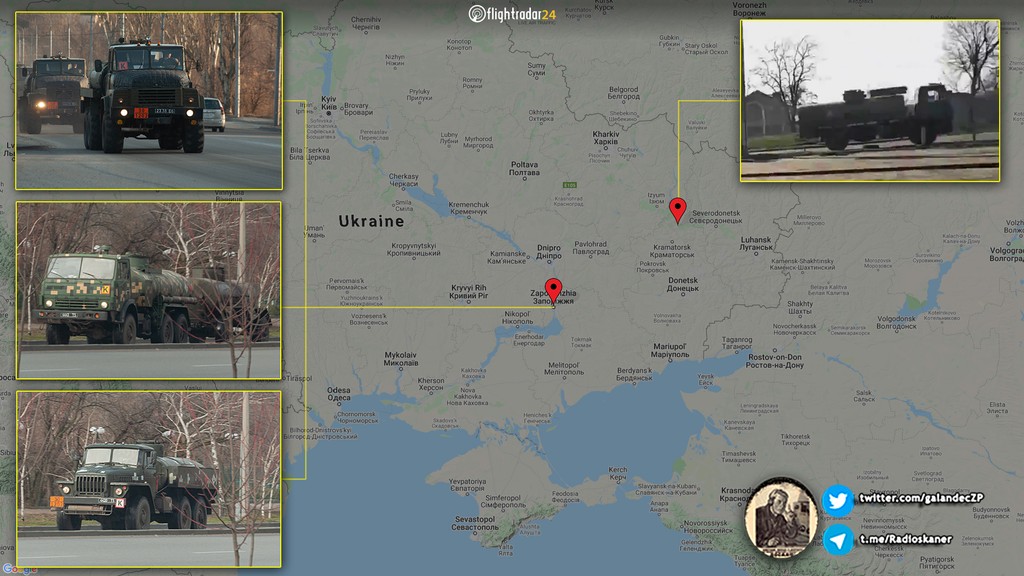Viewport: 1024px width, 576px height.
Task: Click the Odesa city label
Action: tap(339, 394)
